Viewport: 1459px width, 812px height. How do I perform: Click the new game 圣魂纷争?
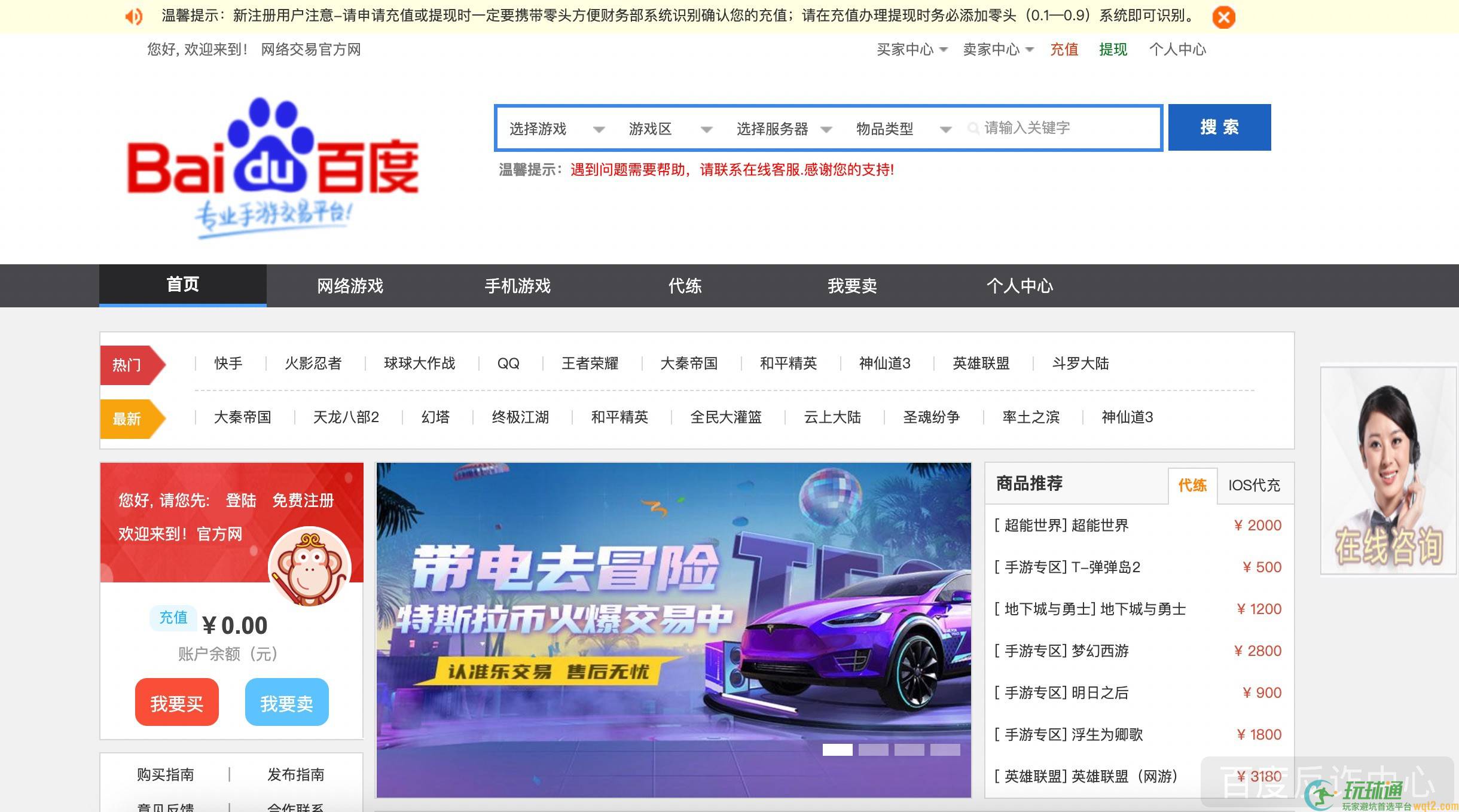(932, 417)
